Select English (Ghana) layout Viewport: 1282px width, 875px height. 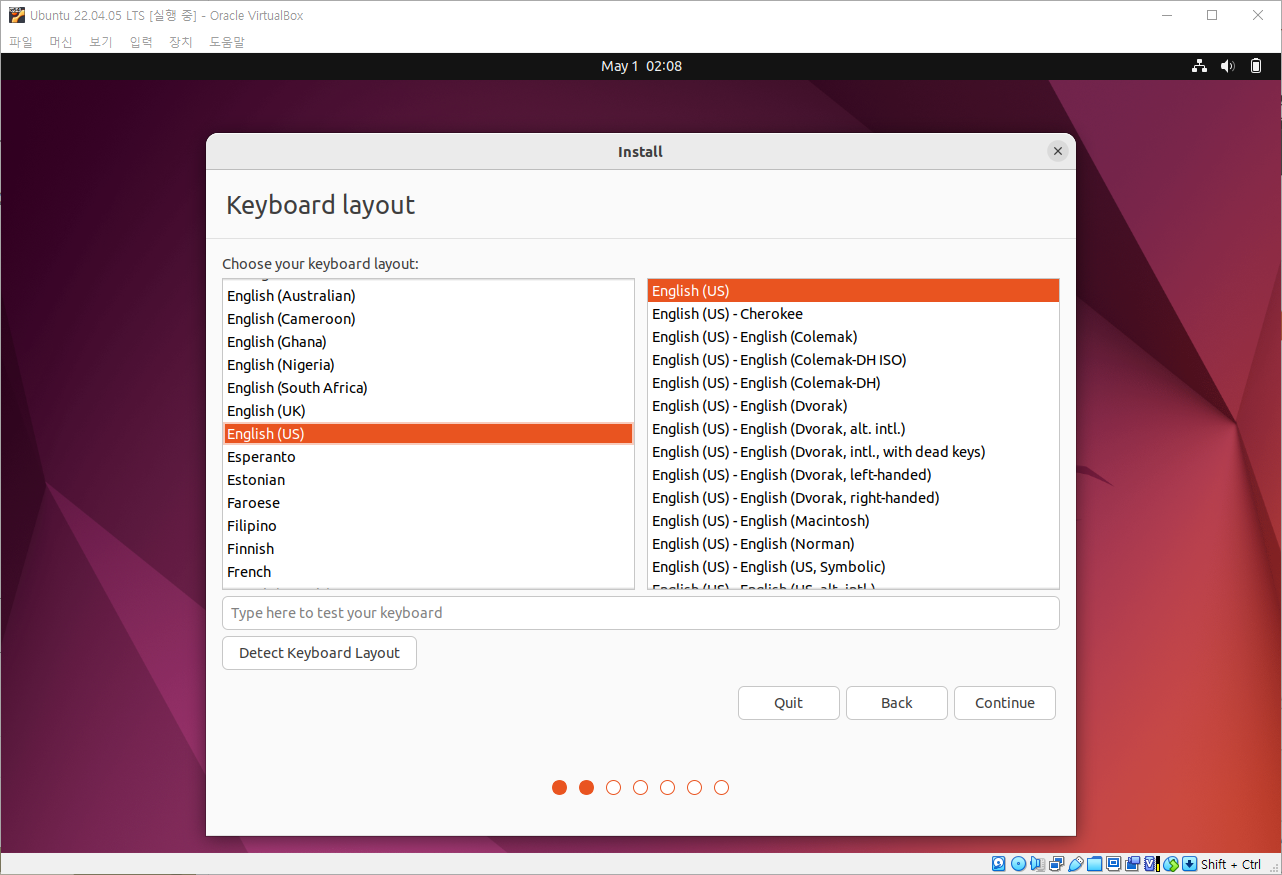pos(428,342)
